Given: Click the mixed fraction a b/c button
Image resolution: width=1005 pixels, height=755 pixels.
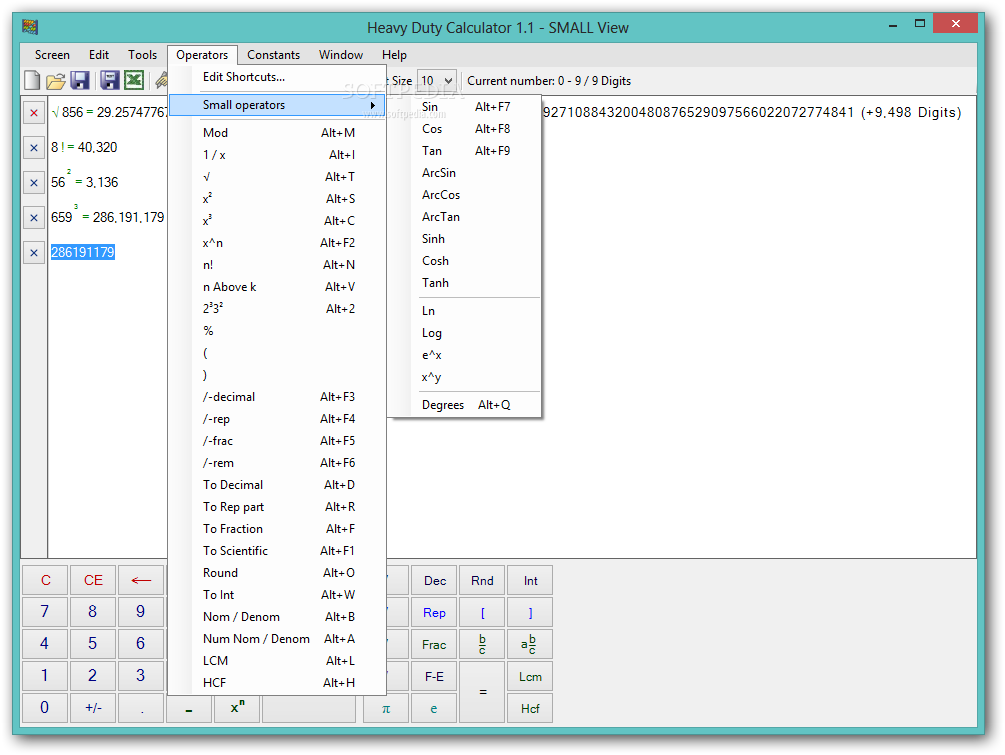Looking at the screenshot, I should click(x=529, y=644).
